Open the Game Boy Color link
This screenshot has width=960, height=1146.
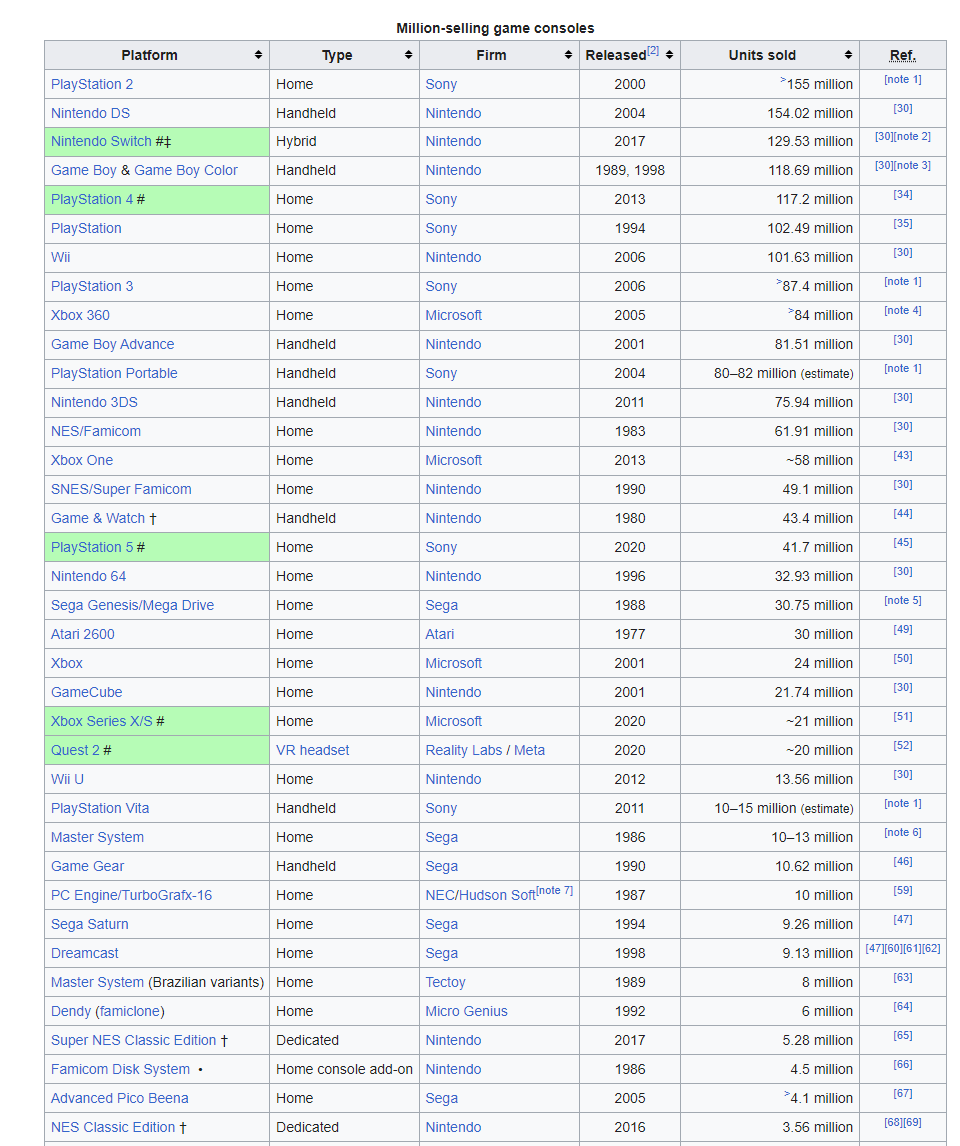[186, 170]
